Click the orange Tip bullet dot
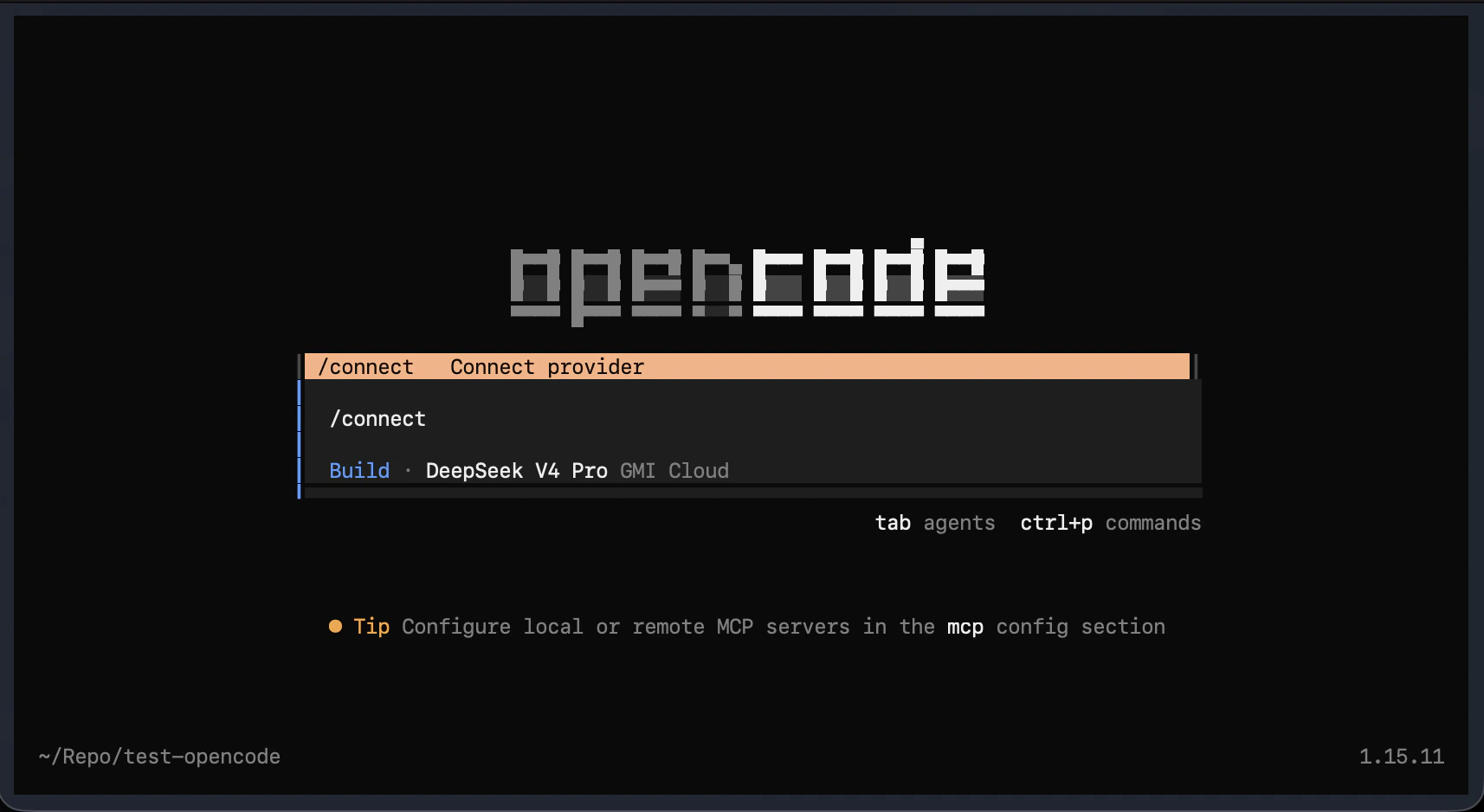 [x=335, y=627]
